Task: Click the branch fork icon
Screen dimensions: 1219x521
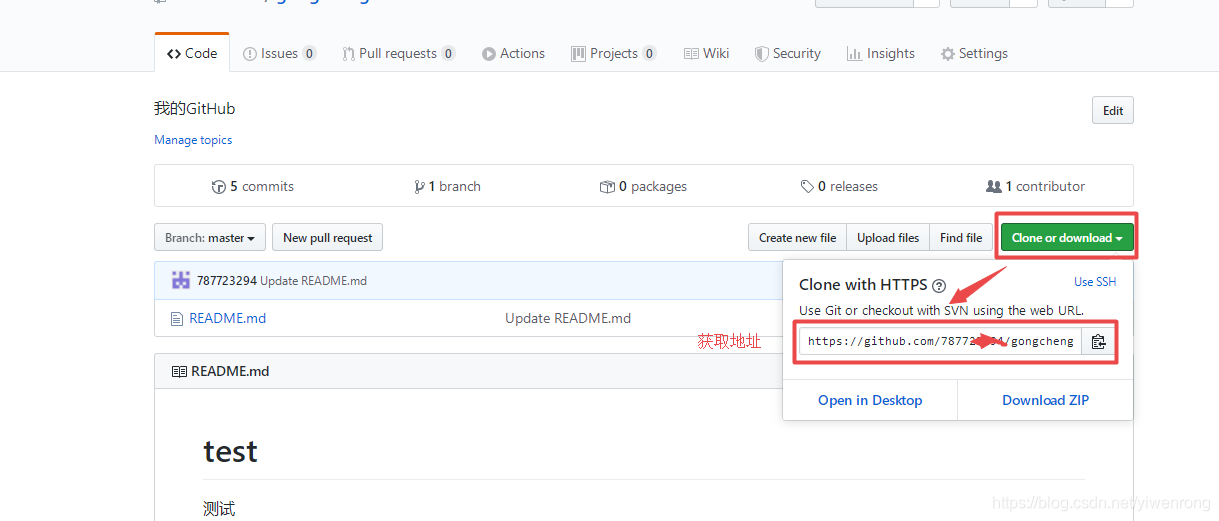Action: 418,187
